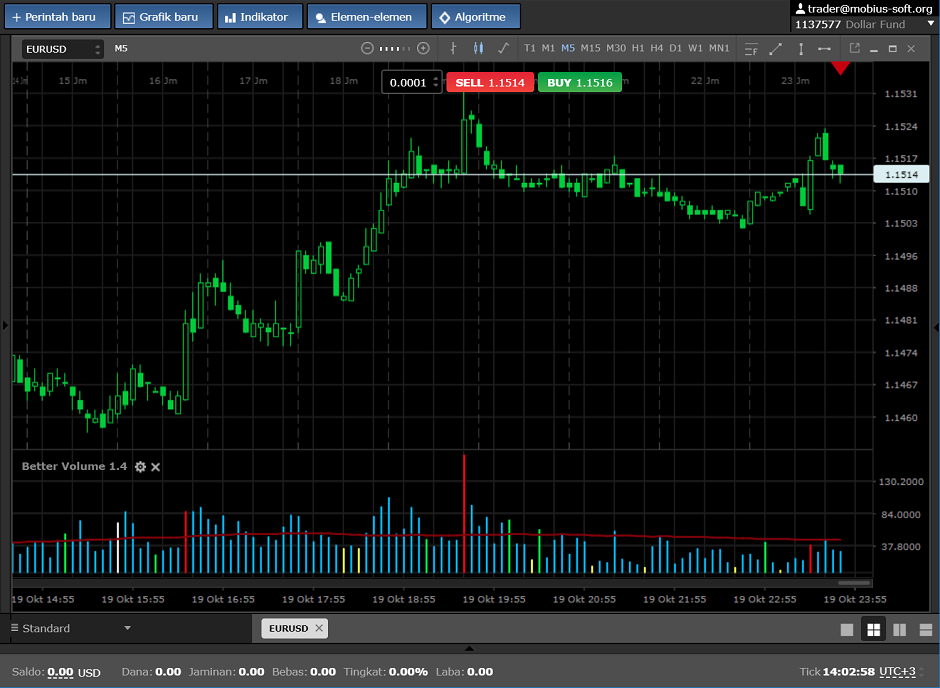Click Grafik baru button

[164, 17]
